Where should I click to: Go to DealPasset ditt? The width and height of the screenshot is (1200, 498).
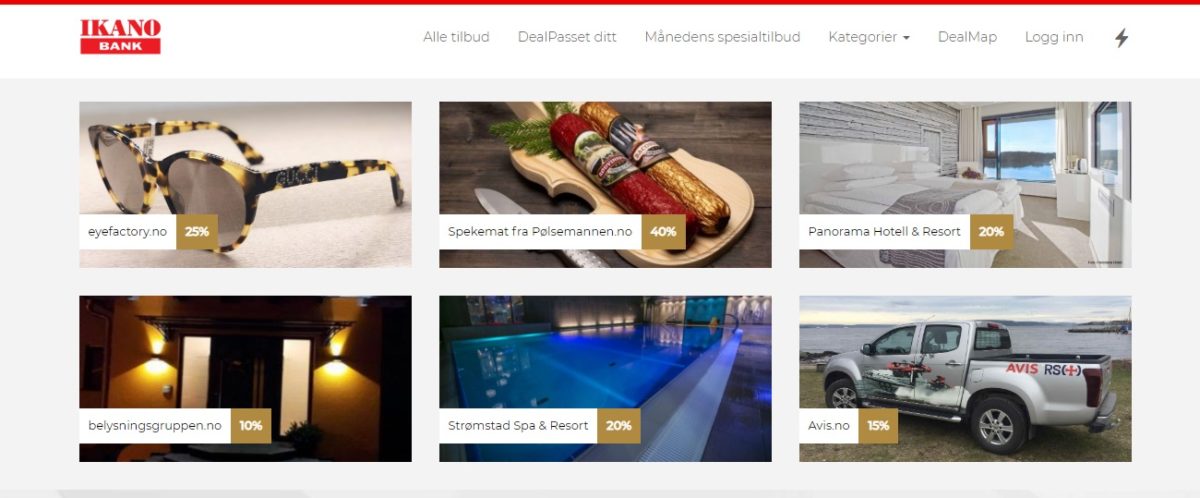pyautogui.click(x=567, y=37)
